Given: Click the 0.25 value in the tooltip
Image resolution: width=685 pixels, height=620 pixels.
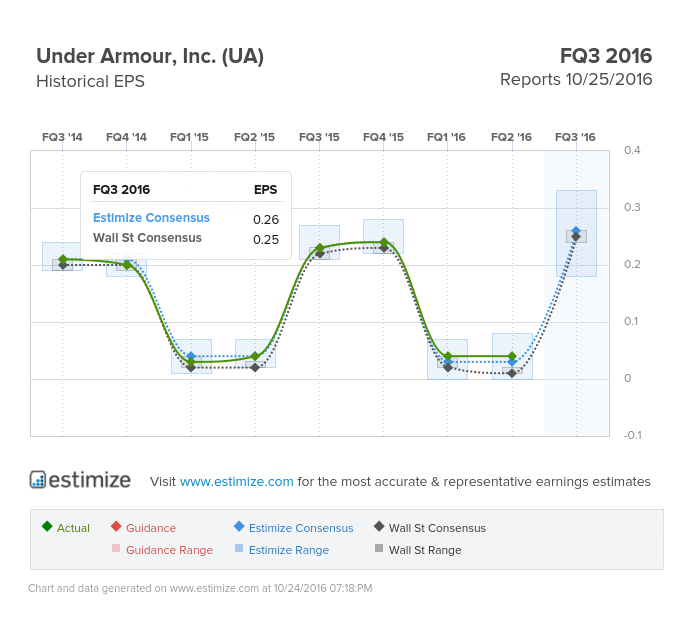Looking at the screenshot, I should tap(266, 239).
